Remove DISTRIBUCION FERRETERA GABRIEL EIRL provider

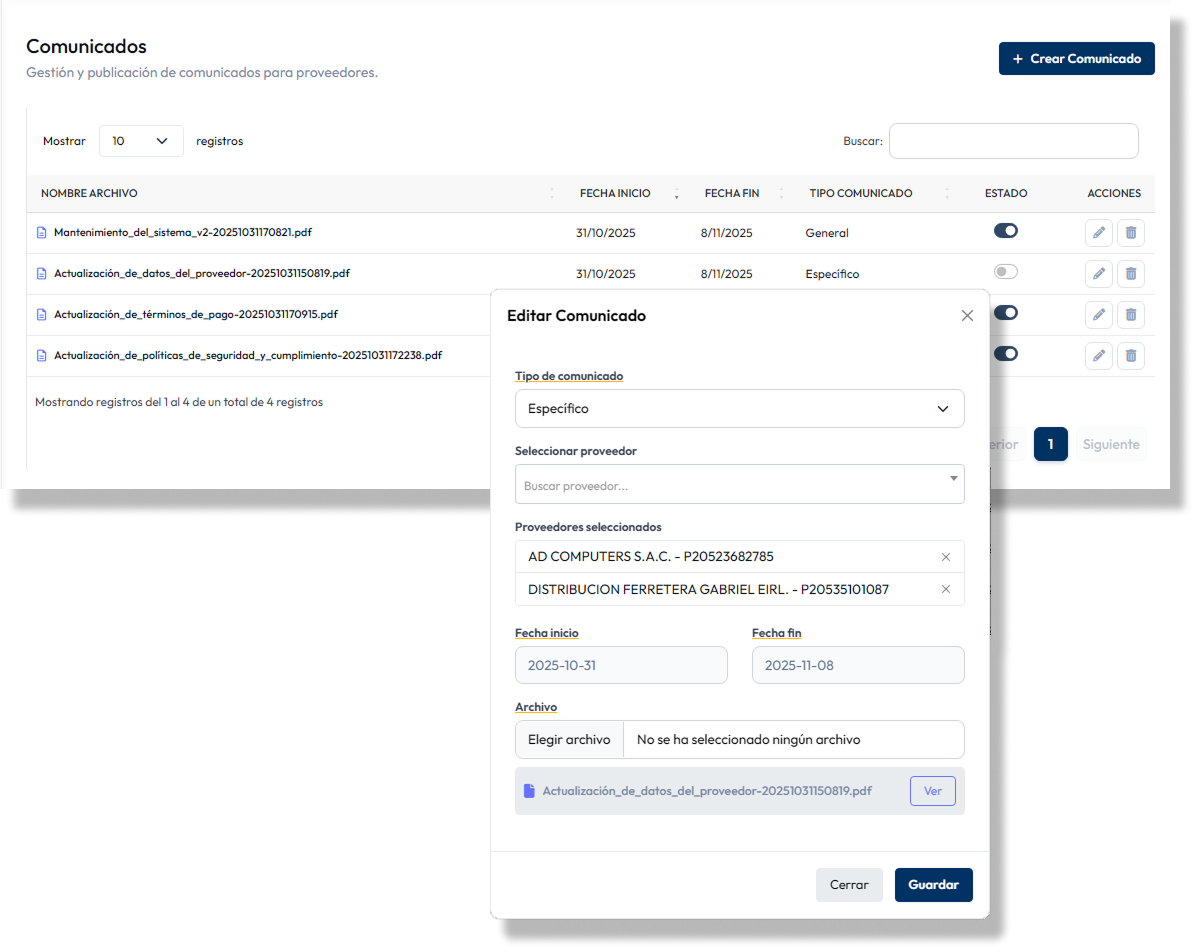946,590
